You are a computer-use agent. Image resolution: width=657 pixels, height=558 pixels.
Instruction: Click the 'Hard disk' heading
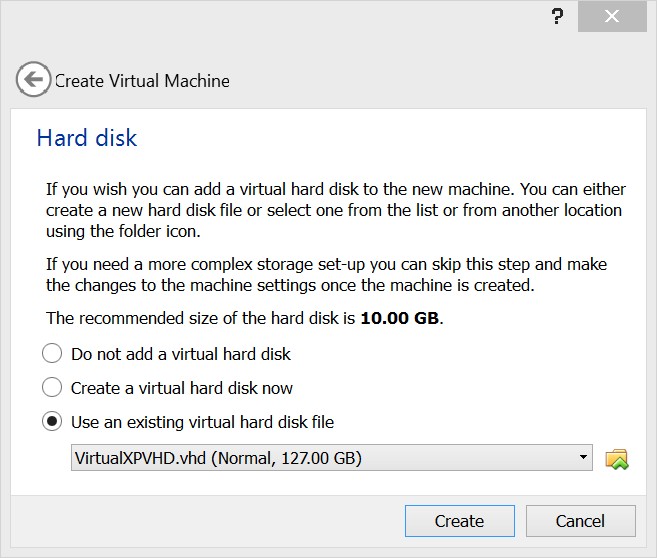(x=87, y=138)
